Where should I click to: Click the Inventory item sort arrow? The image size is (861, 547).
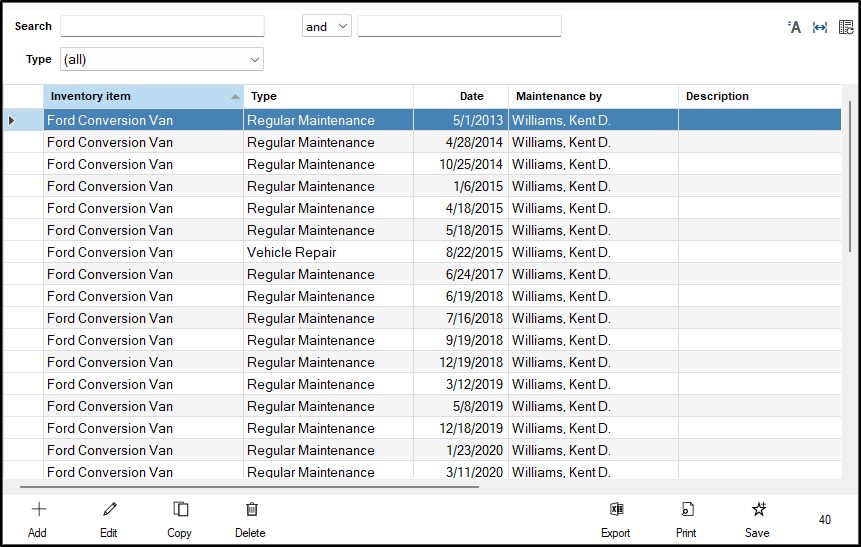click(x=235, y=97)
